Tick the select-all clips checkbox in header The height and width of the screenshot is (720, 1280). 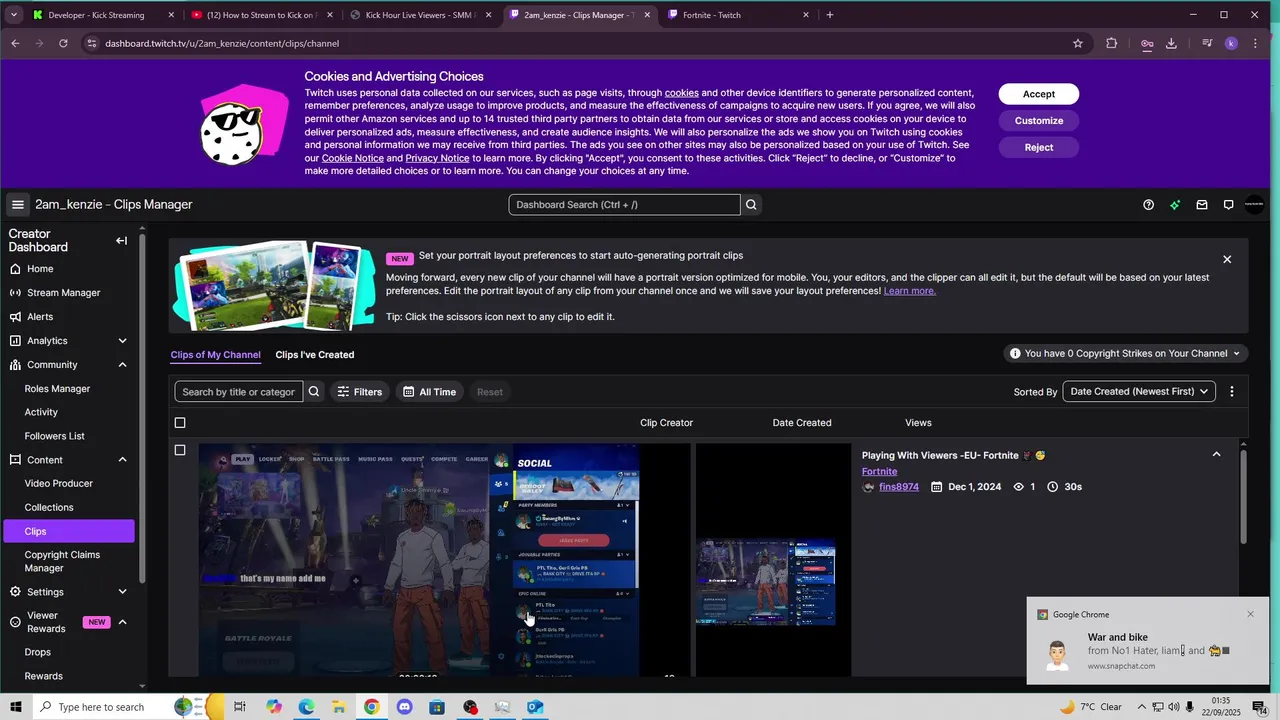180,423
